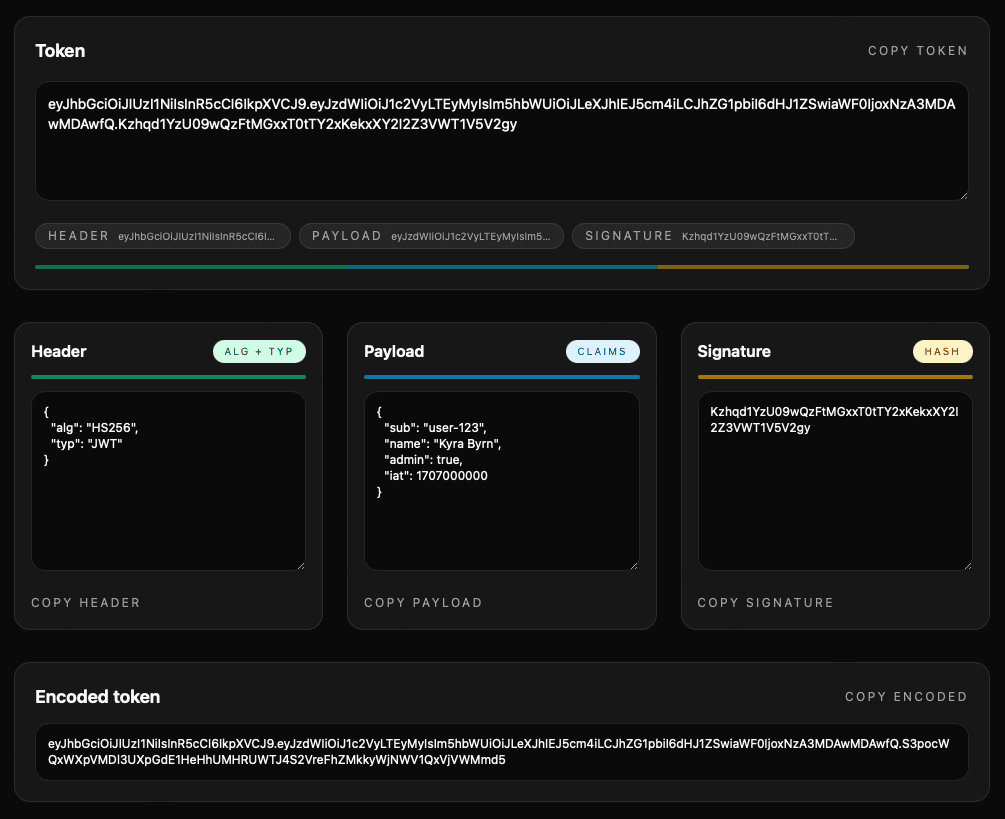Click the green underline on the Header card
Image resolution: width=1005 pixels, height=819 pixels.
point(168,377)
